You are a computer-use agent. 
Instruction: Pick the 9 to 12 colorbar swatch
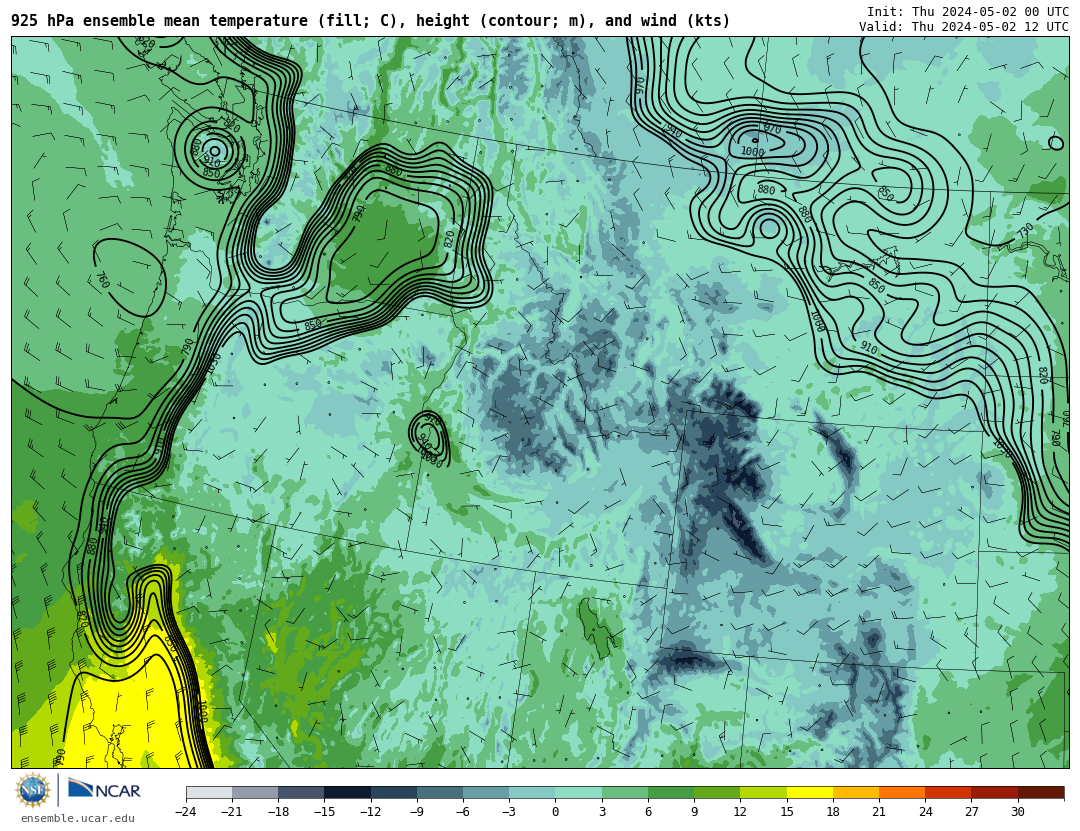(x=717, y=793)
